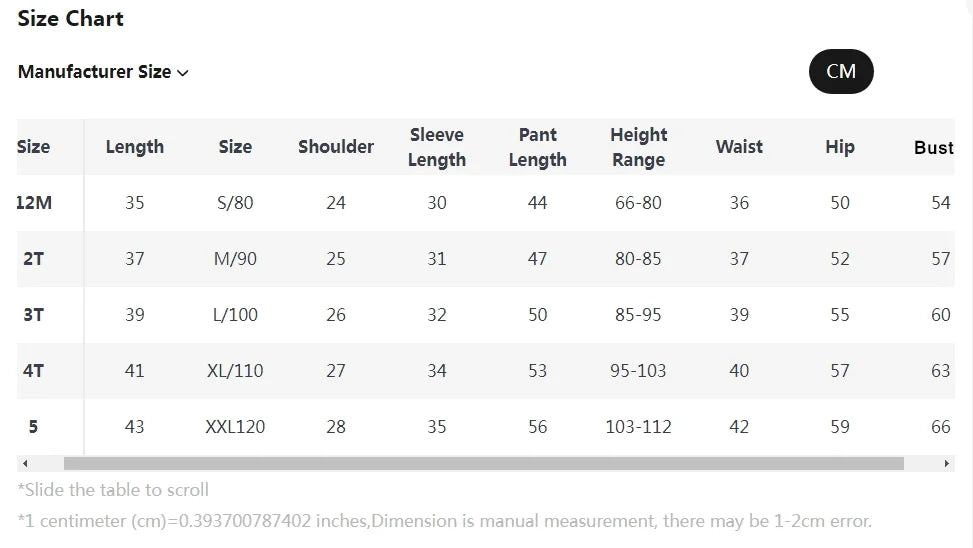Select the Hip column header
Image resolution: width=973 pixels, height=548 pixels.
pyautogui.click(x=840, y=147)
